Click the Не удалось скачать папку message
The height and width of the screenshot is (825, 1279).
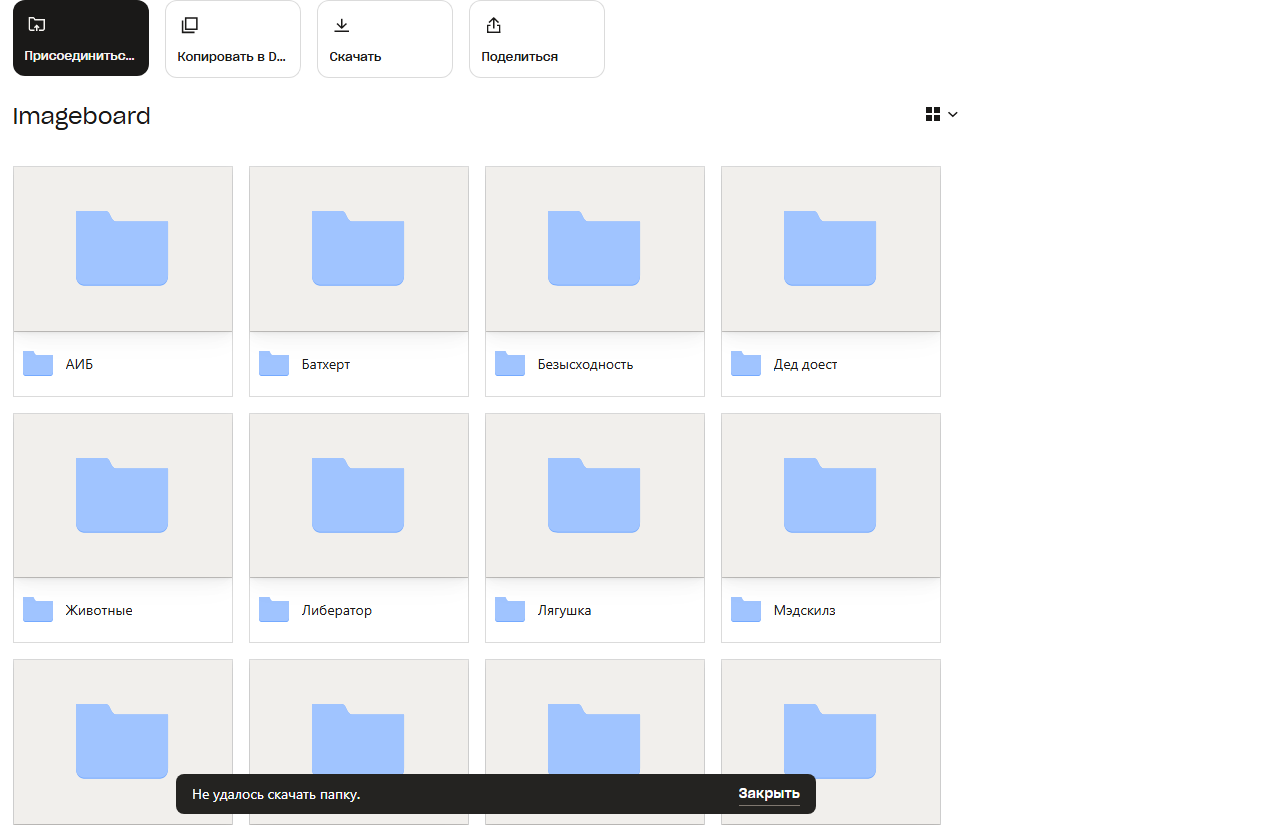[276, 795]
